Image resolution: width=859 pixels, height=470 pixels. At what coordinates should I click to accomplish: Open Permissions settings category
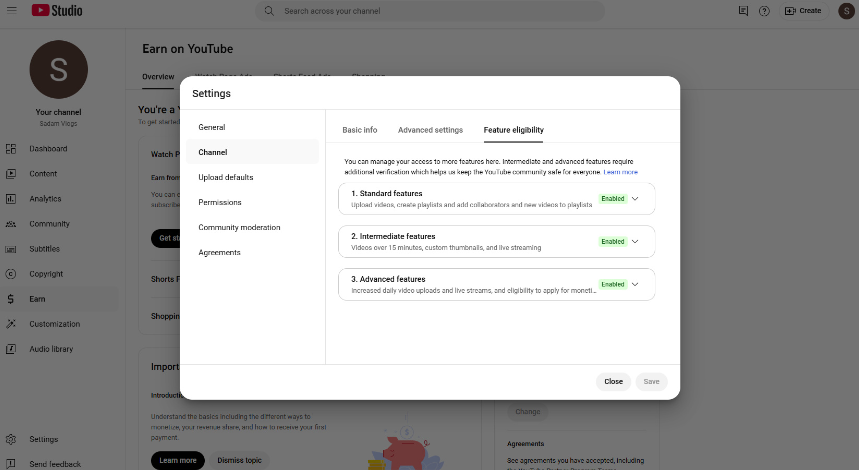[253, 203]
